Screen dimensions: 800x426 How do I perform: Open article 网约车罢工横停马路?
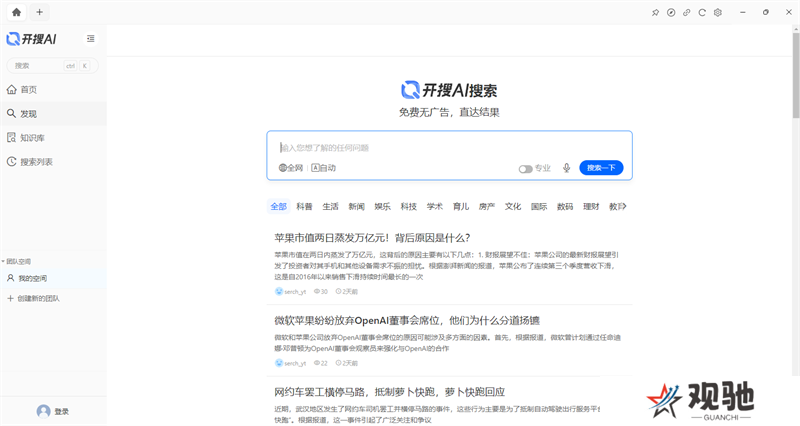point(389,392)
